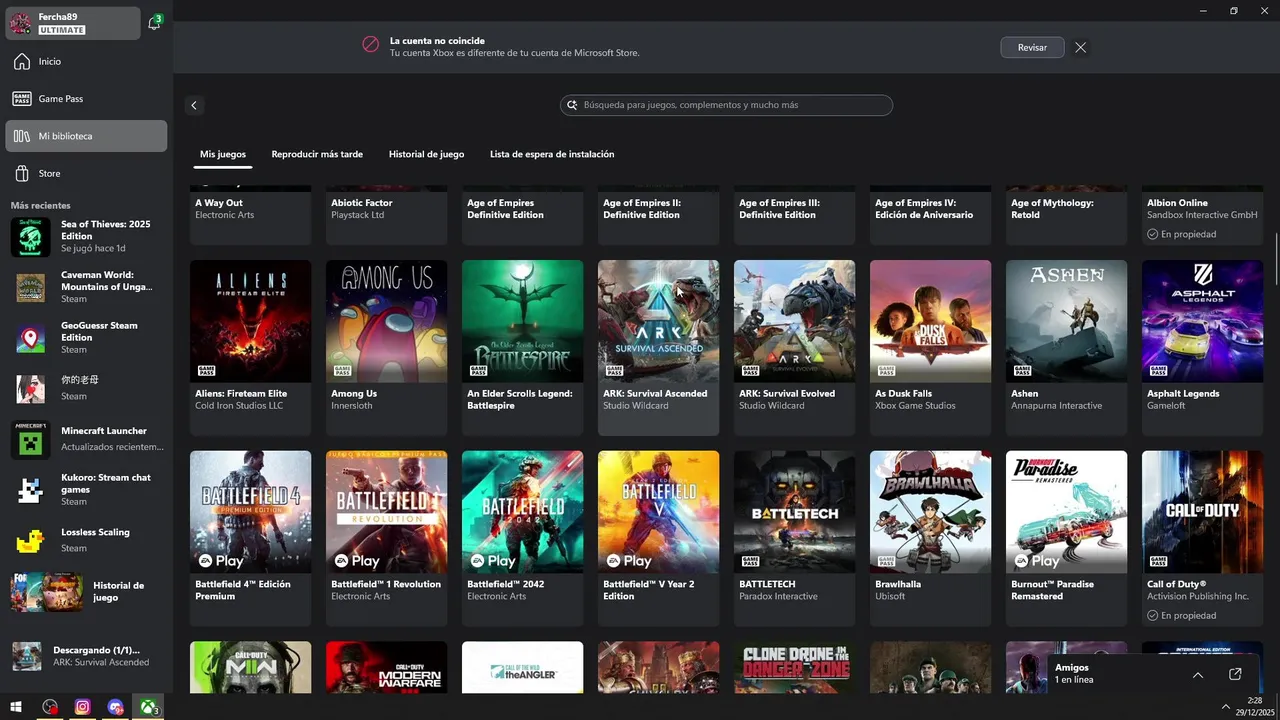Open ARK: Survival Evolved tile
Image resolution: width=1280 pixels, height=720 pixels.
(794, 347)
